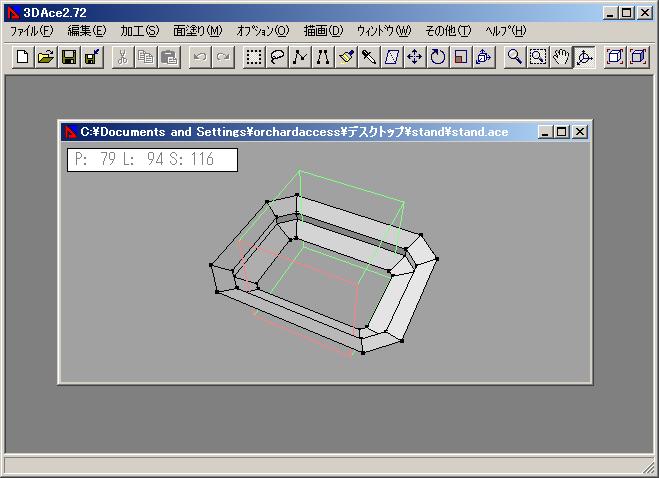Select the hand pan tool
659x478 pixels.
coord(561,57)
